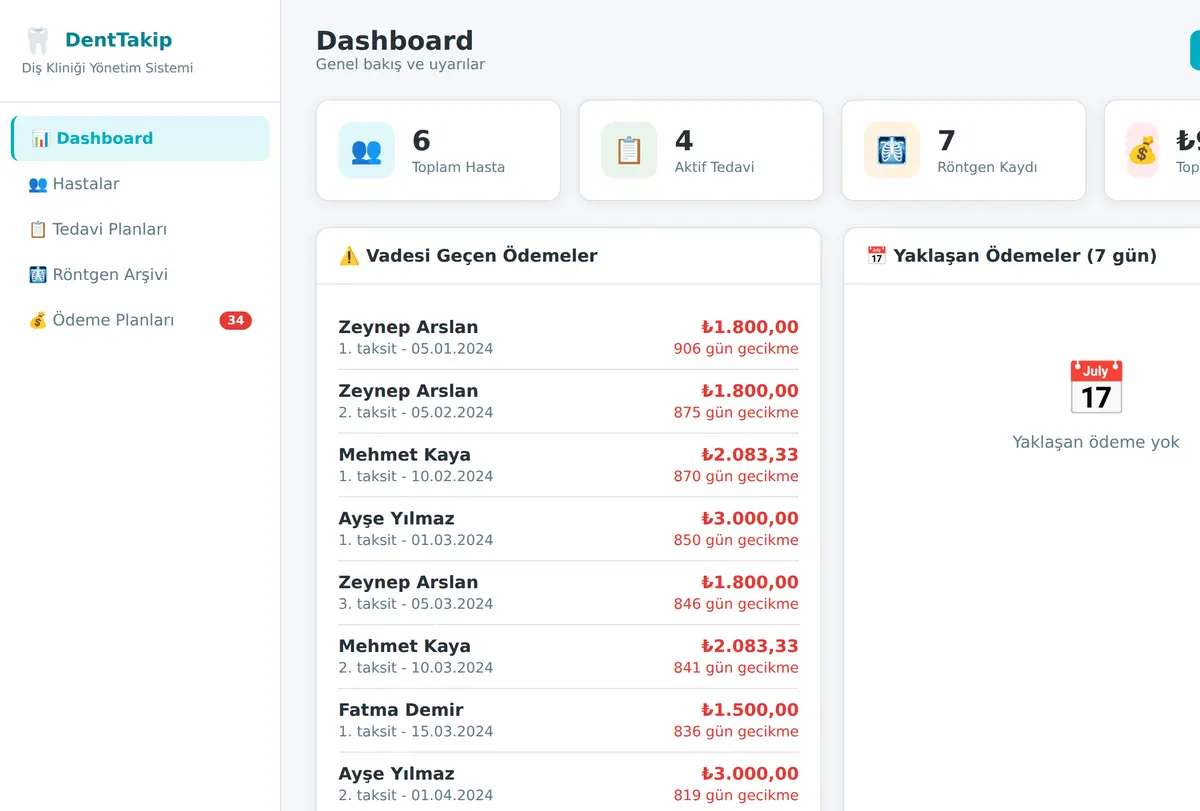Click the Fatma Demir patient name
1200x811 pixels.
point(401,710)
